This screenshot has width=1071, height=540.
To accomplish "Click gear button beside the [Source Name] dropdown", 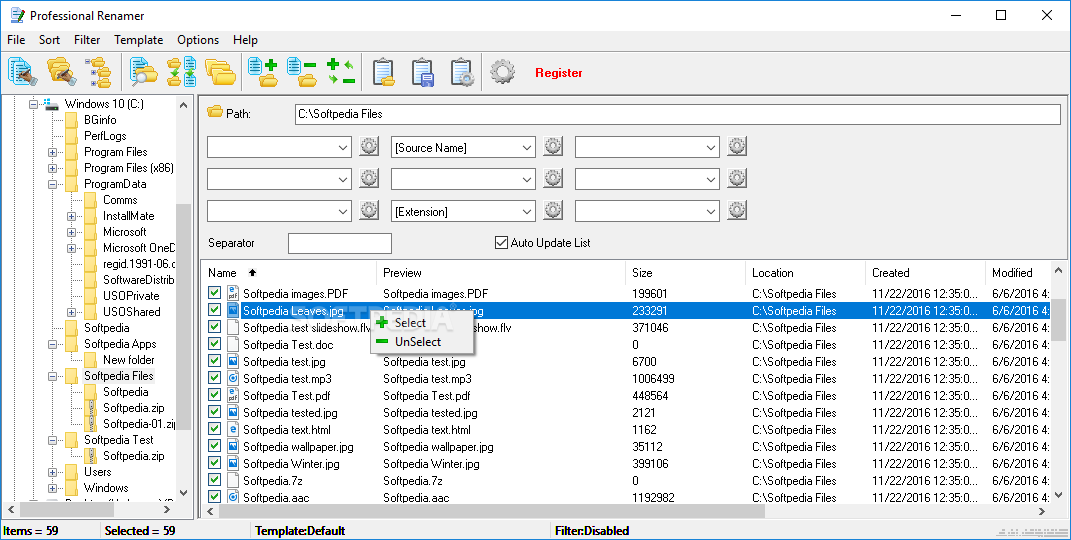I will (x=553, y=146).
